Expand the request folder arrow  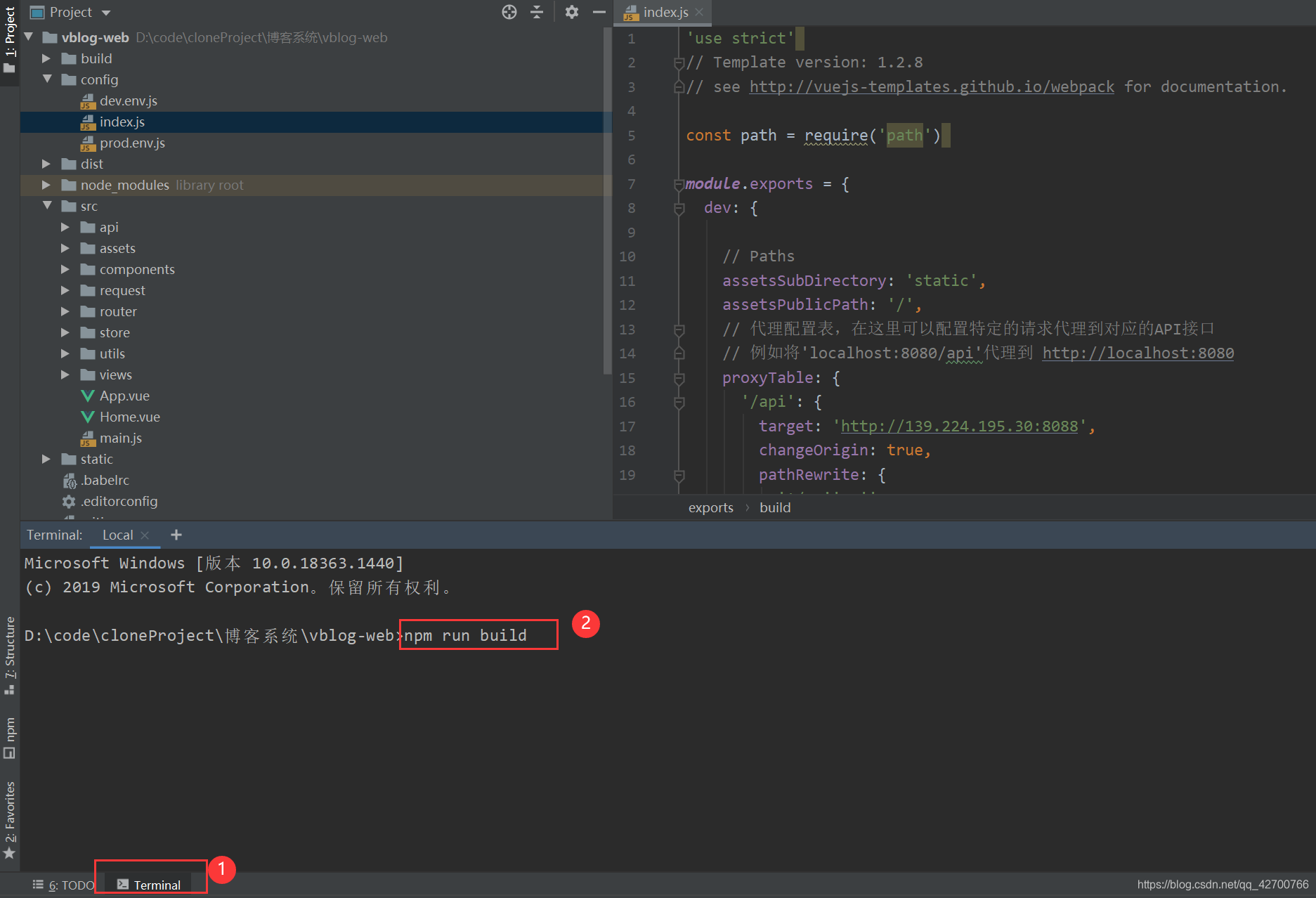click(65, 290)
